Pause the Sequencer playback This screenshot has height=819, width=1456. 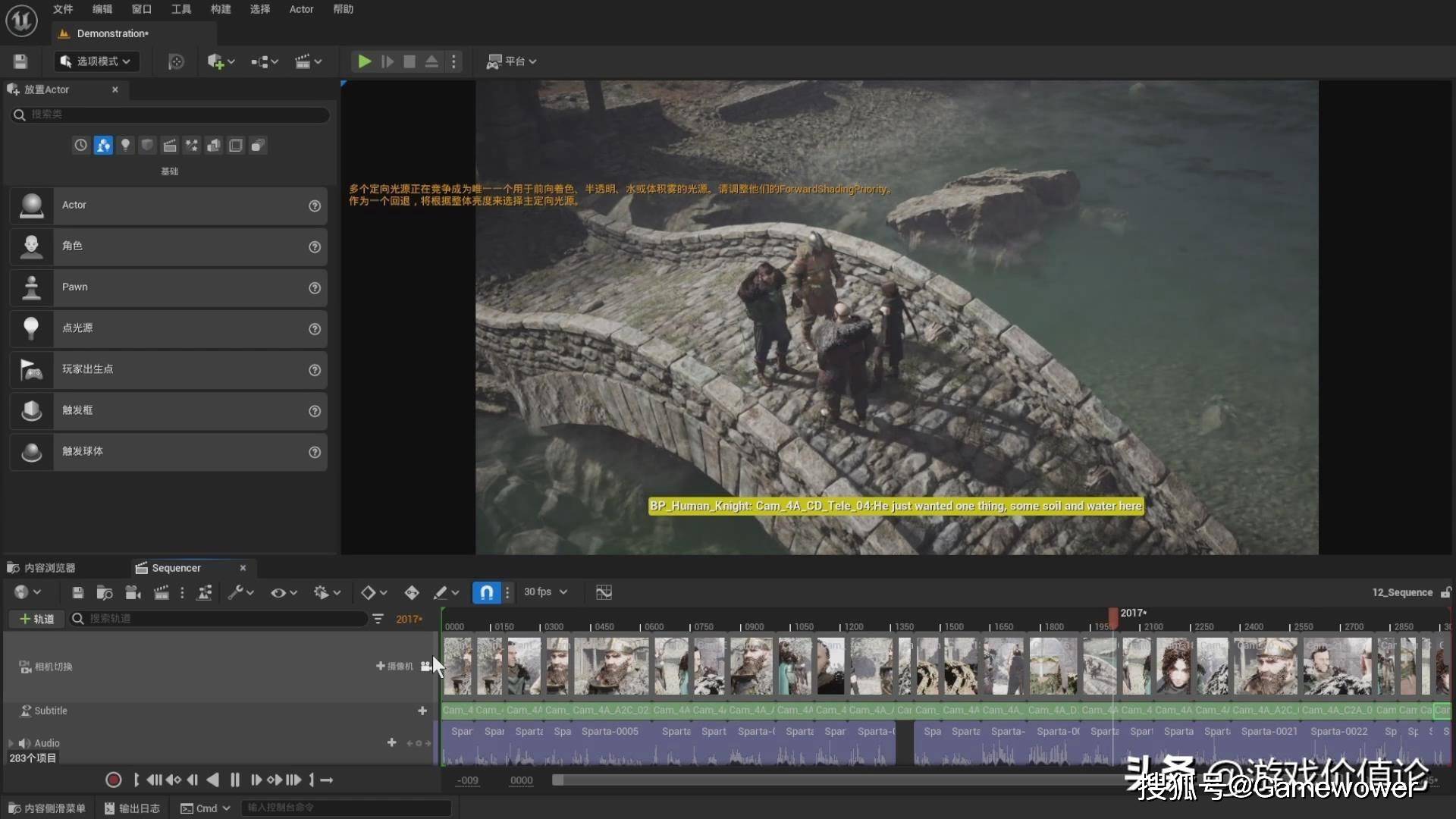tap(235, 780)
